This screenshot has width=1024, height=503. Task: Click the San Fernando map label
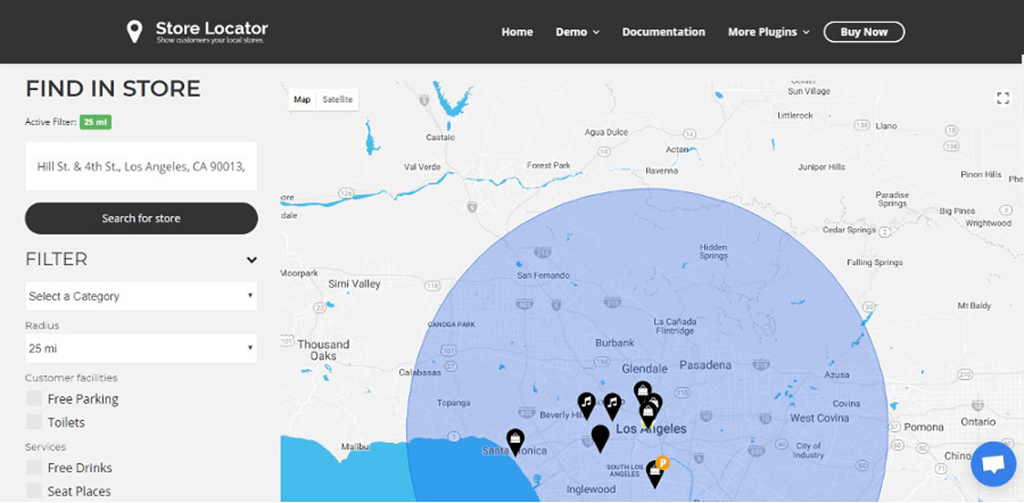click(543, 276)
